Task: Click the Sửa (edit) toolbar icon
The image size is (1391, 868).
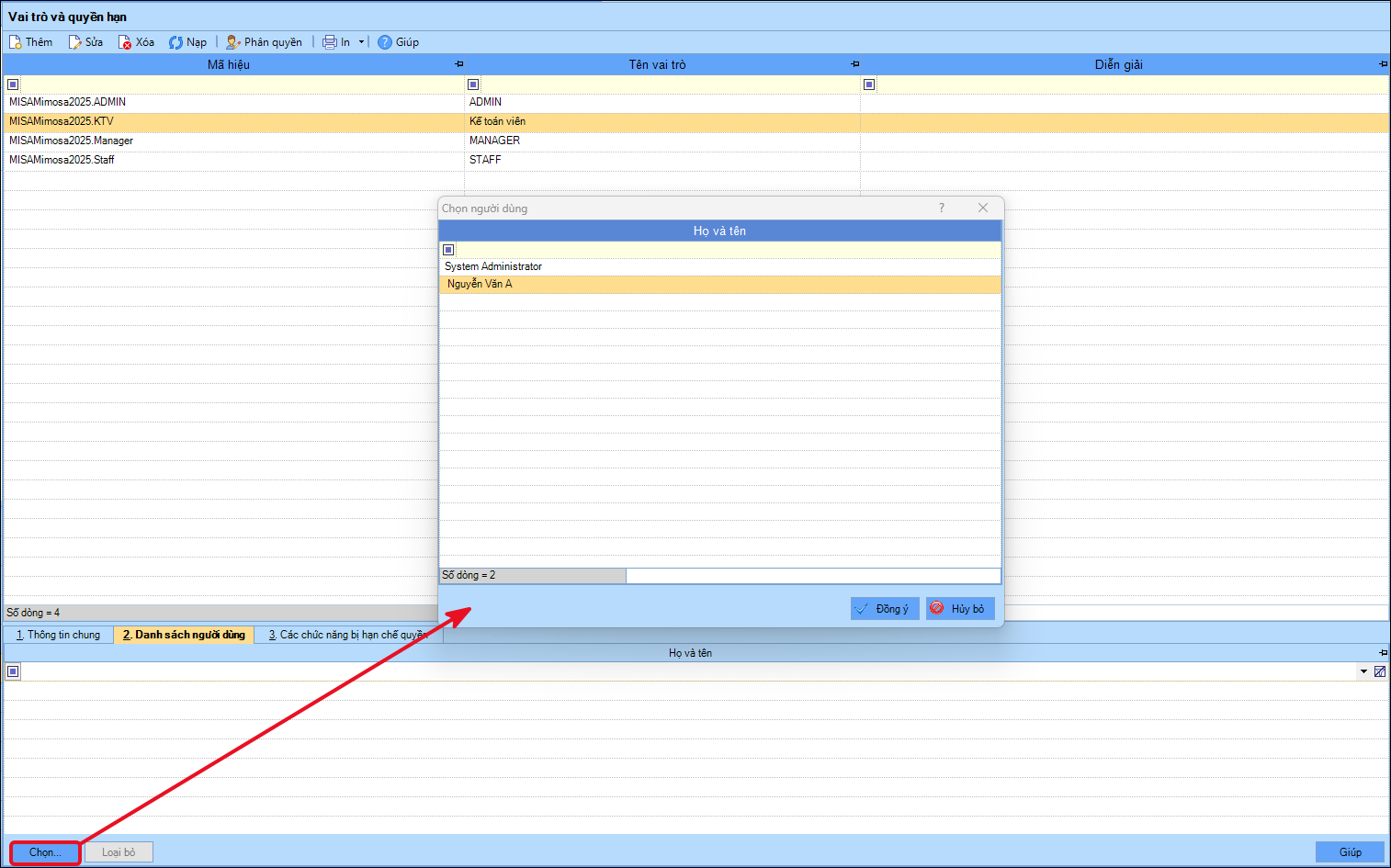Action: tap(75, 42)
